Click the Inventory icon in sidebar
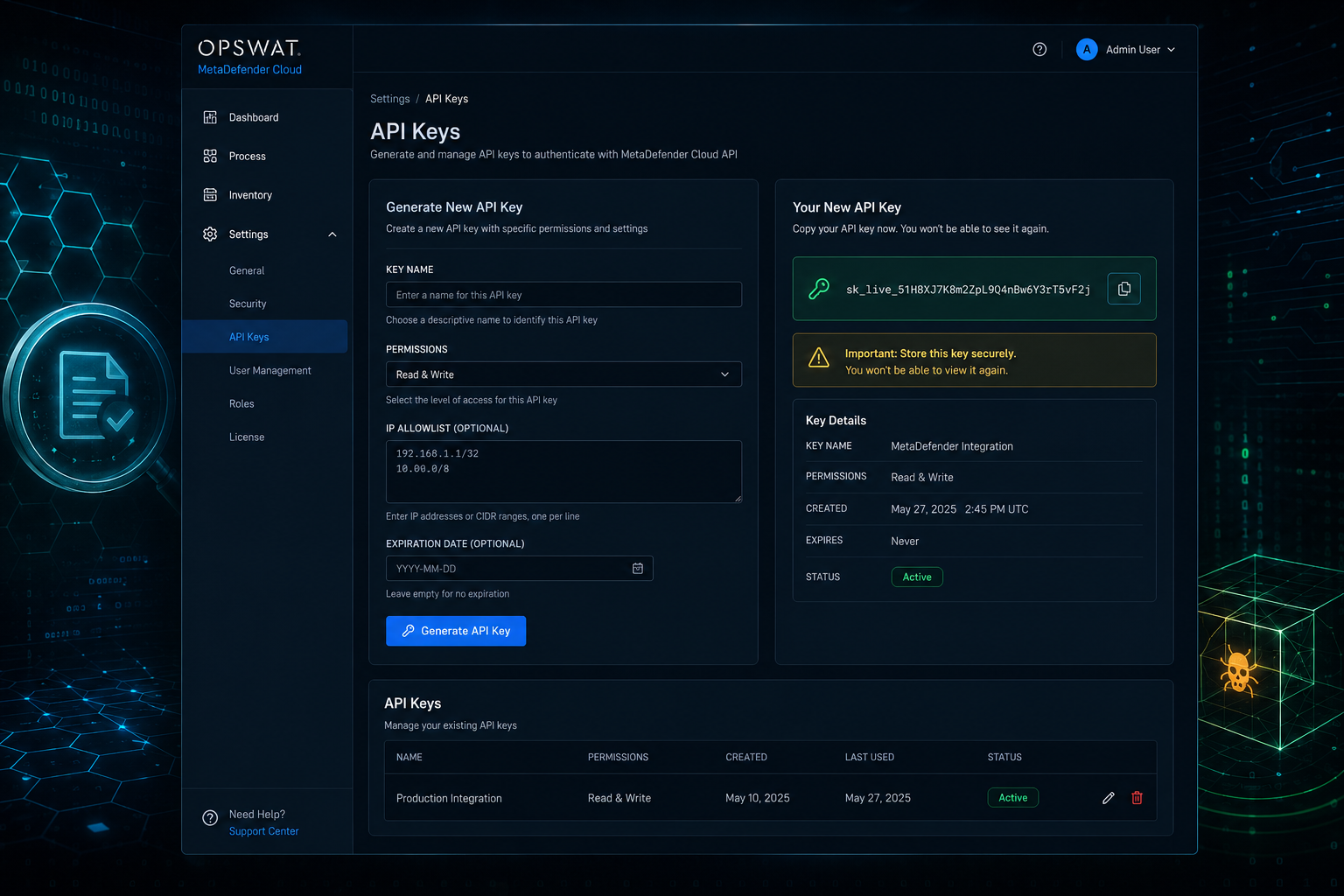The image size is (1344, 896). click(210, 195)
